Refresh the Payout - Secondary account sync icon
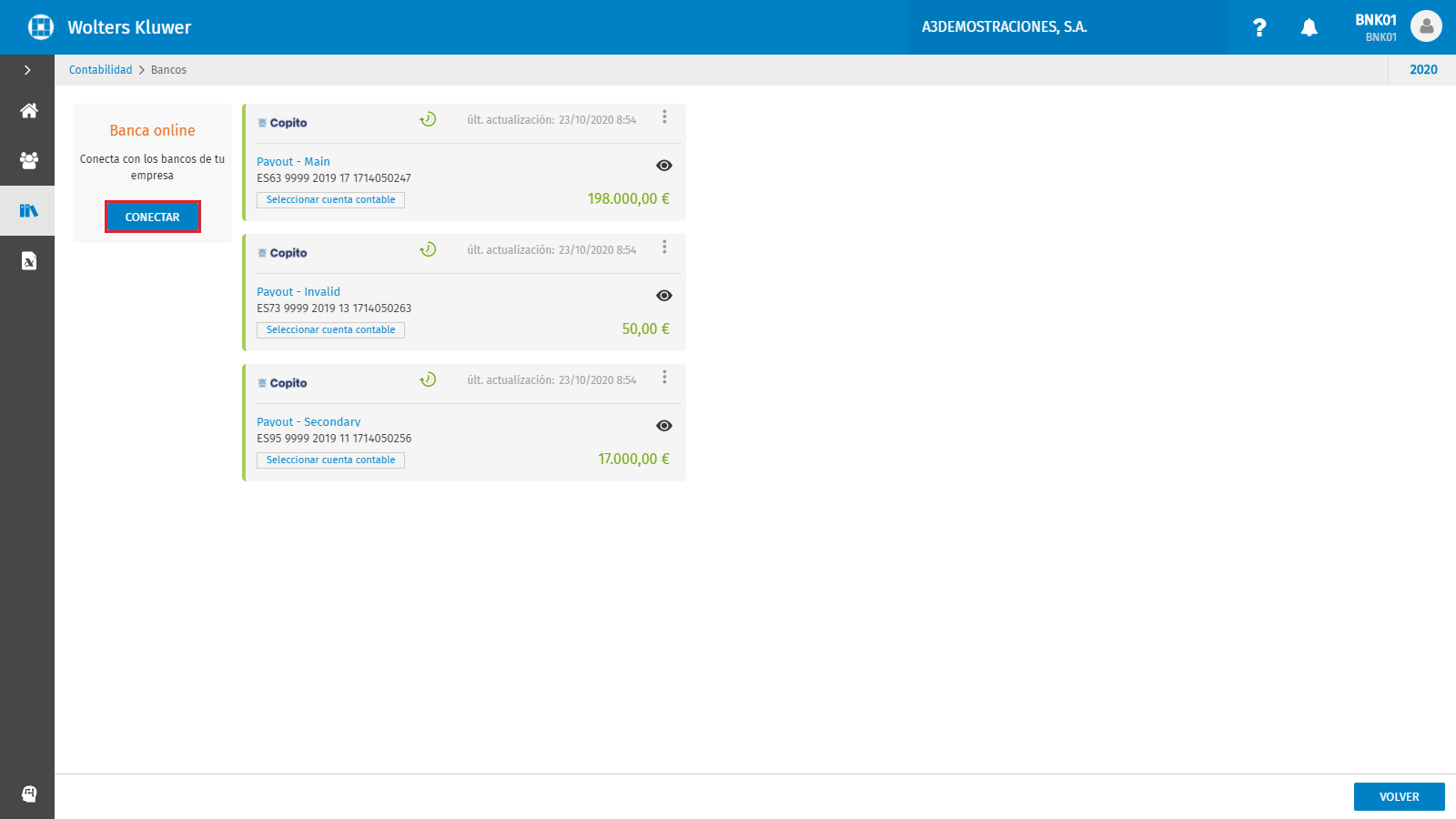The image size is (1456, 819). tap(428, 379)
